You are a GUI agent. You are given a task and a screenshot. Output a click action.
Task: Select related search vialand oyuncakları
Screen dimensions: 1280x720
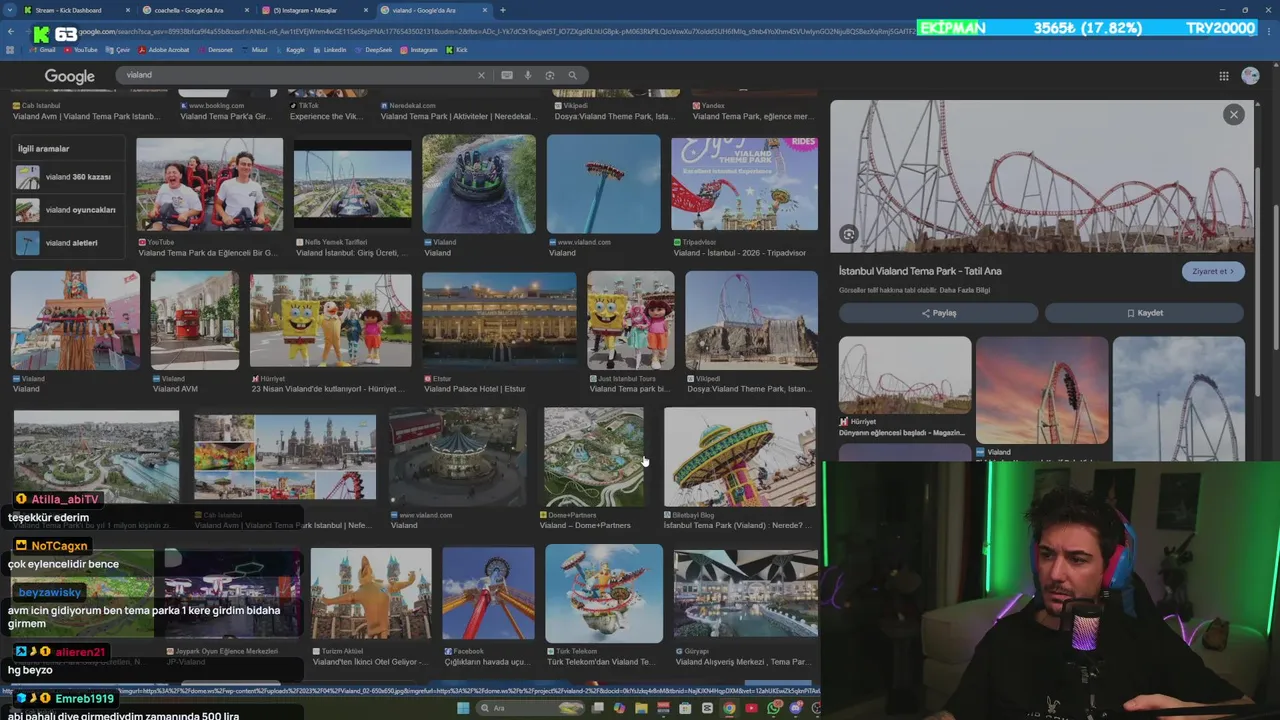point(69,210)
